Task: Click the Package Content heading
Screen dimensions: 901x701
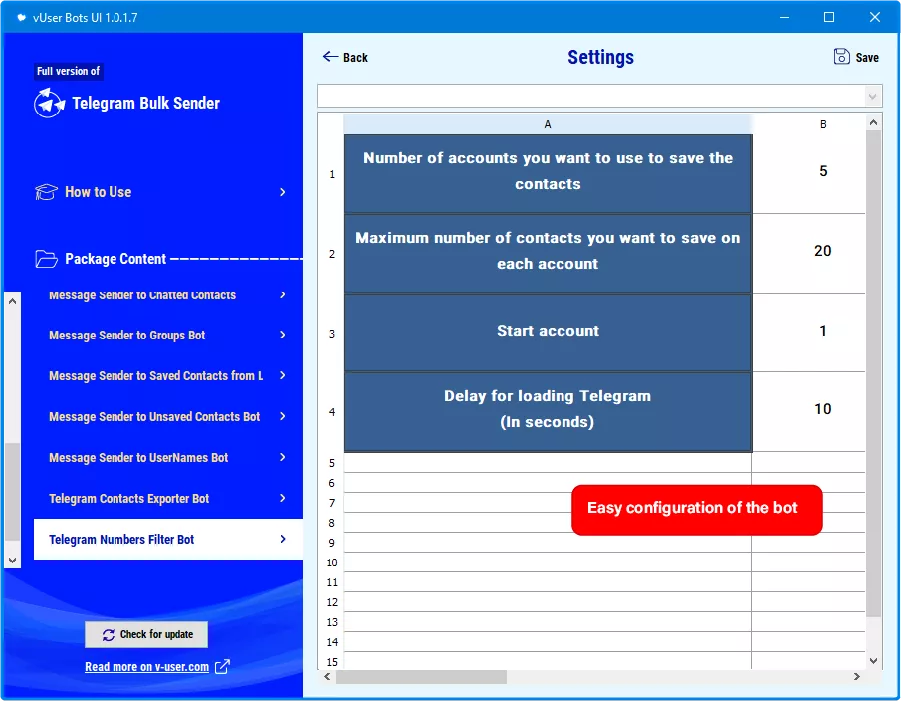Action: (115, 259)
